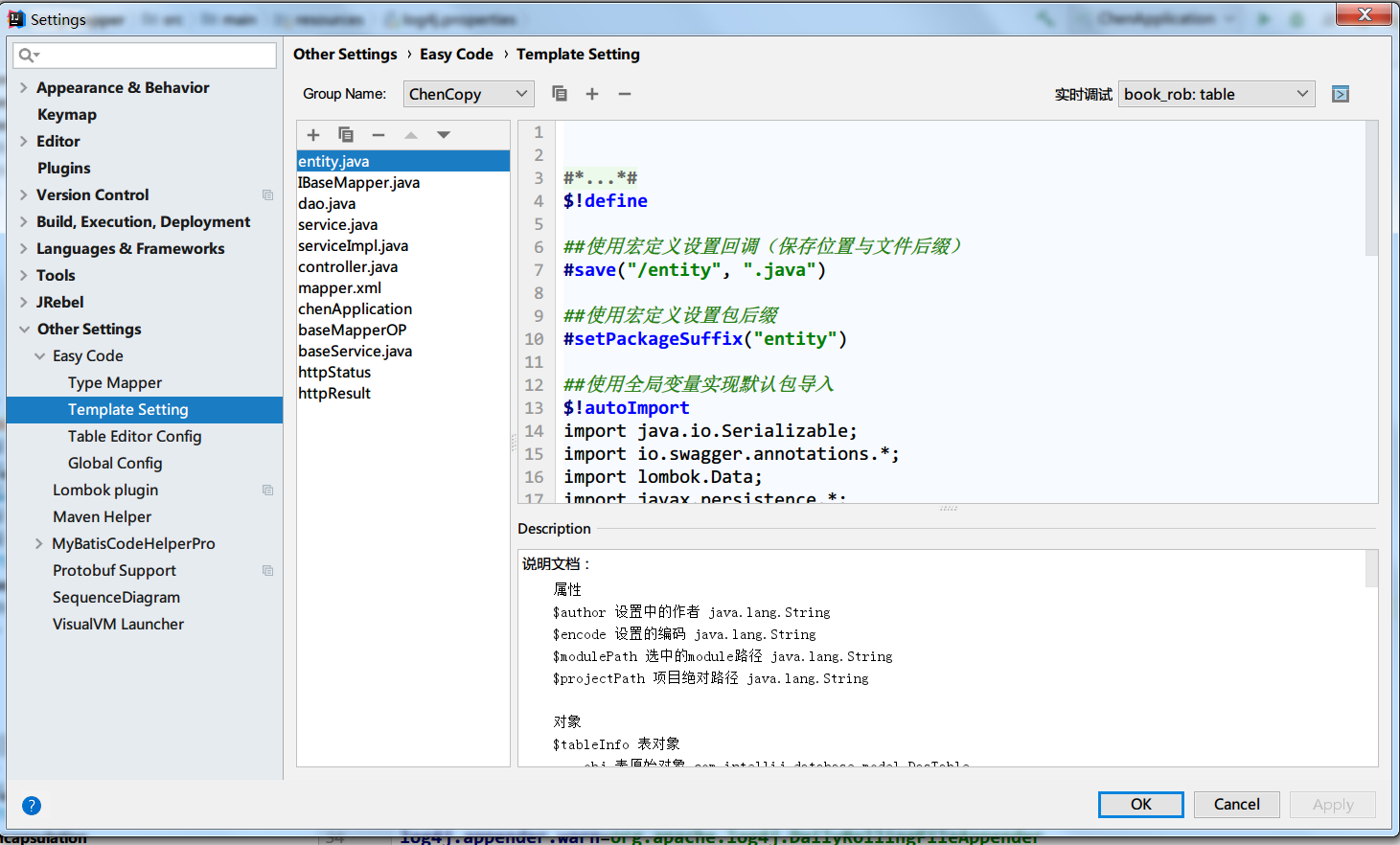Apply the template changes

pos(1332,804)
